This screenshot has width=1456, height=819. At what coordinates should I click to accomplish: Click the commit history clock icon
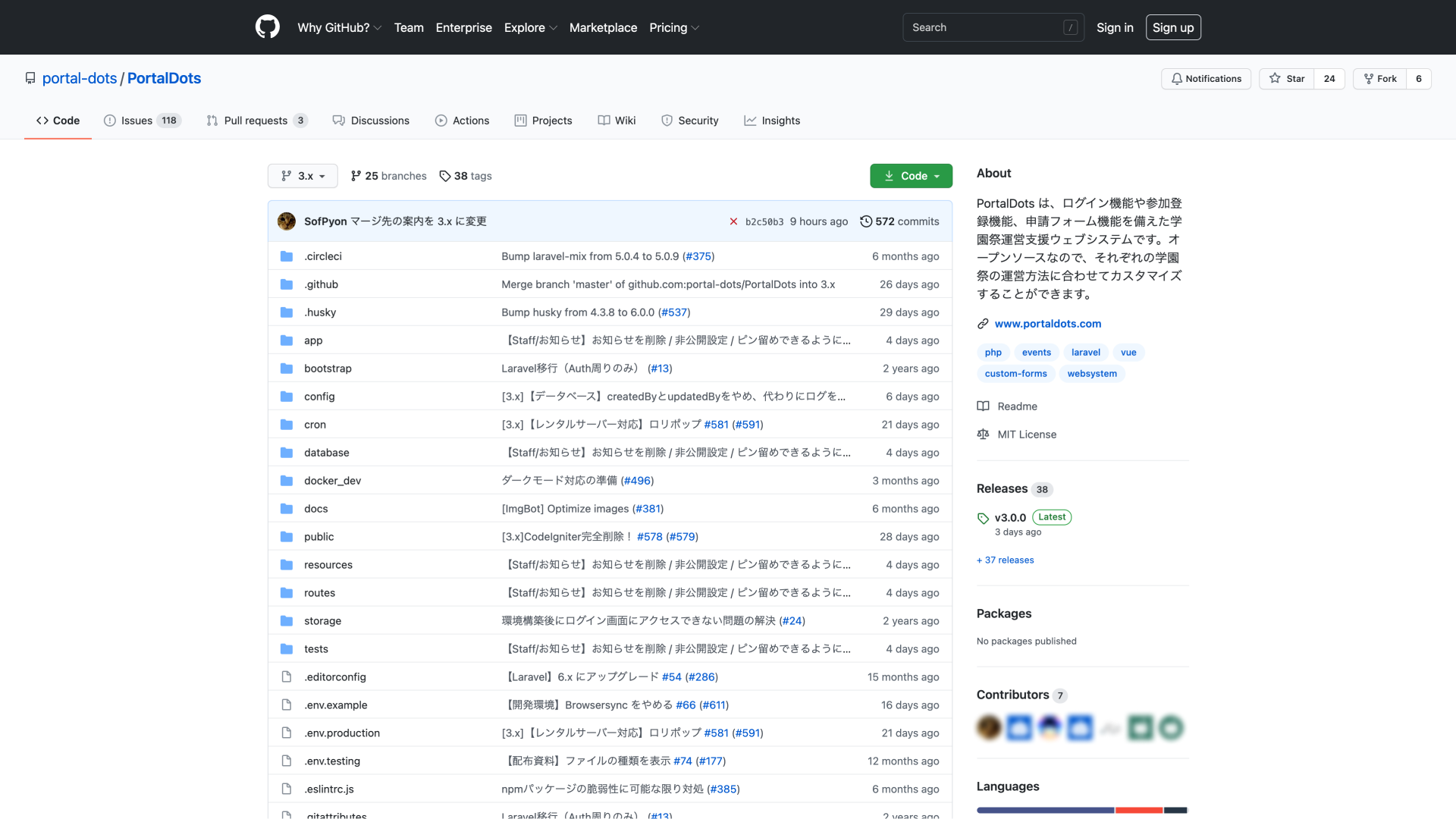867,221
